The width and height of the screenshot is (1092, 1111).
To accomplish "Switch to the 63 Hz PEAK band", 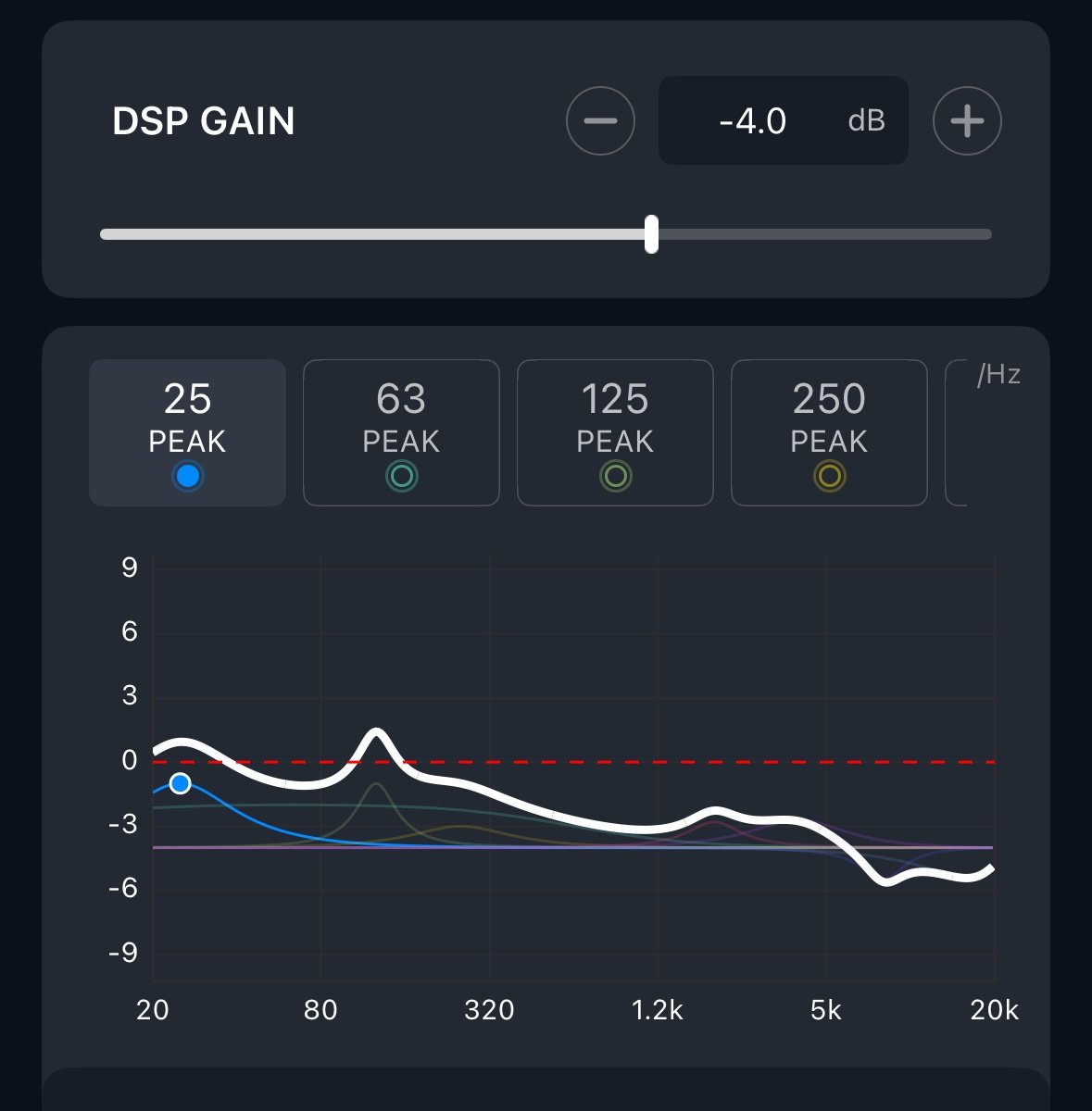I will [x=401, y=417].
